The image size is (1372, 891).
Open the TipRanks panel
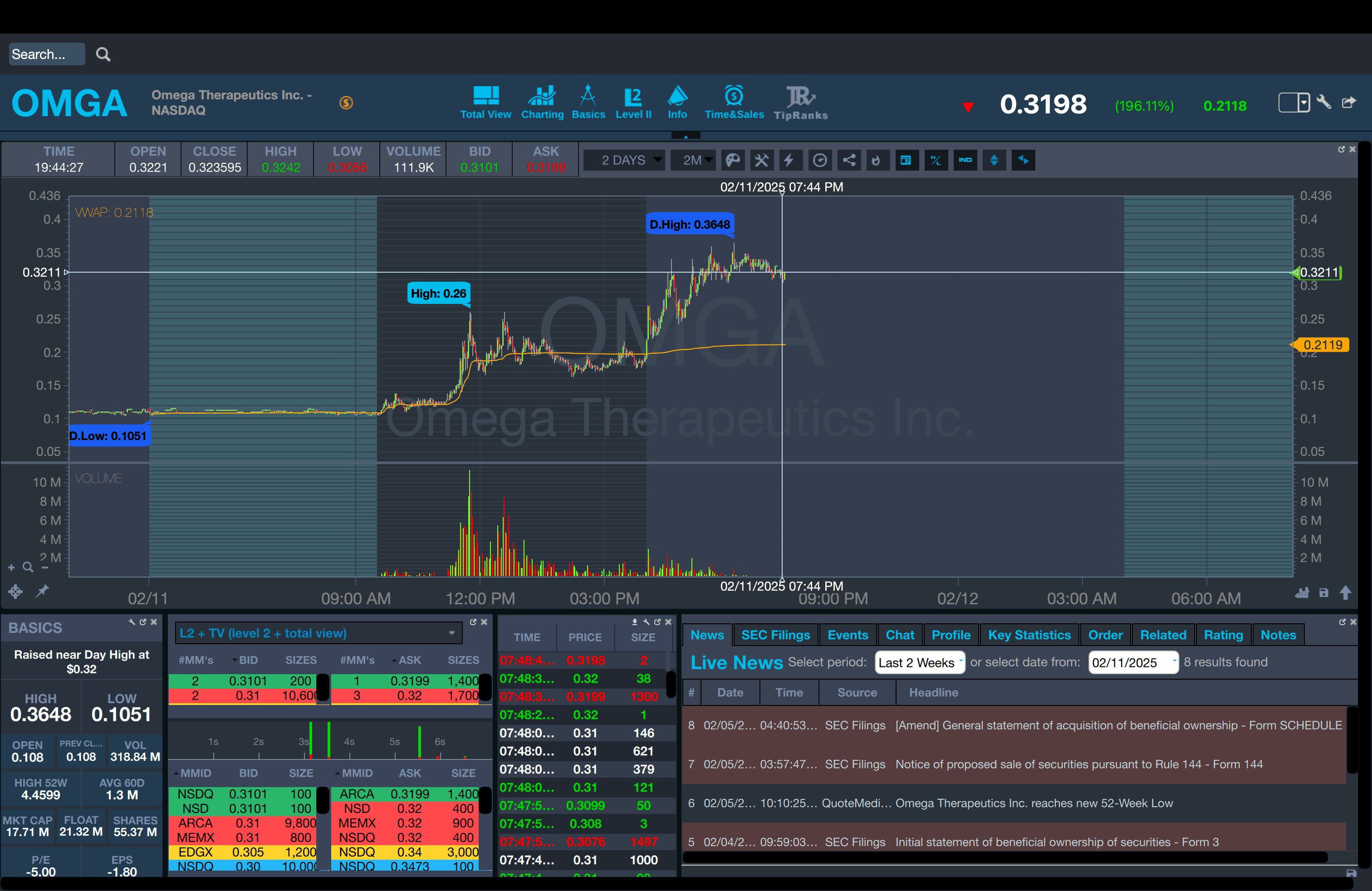pos(800,103)
